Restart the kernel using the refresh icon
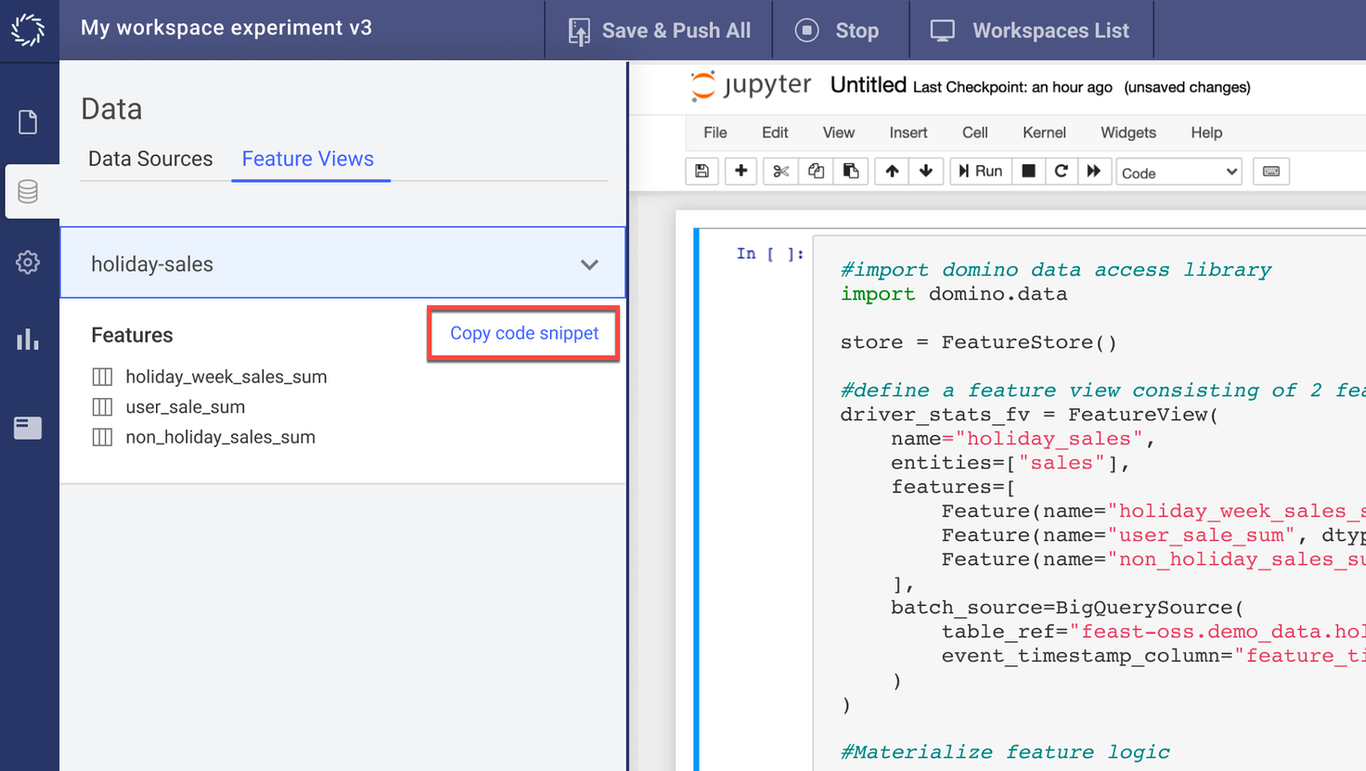 [1061, 171]
